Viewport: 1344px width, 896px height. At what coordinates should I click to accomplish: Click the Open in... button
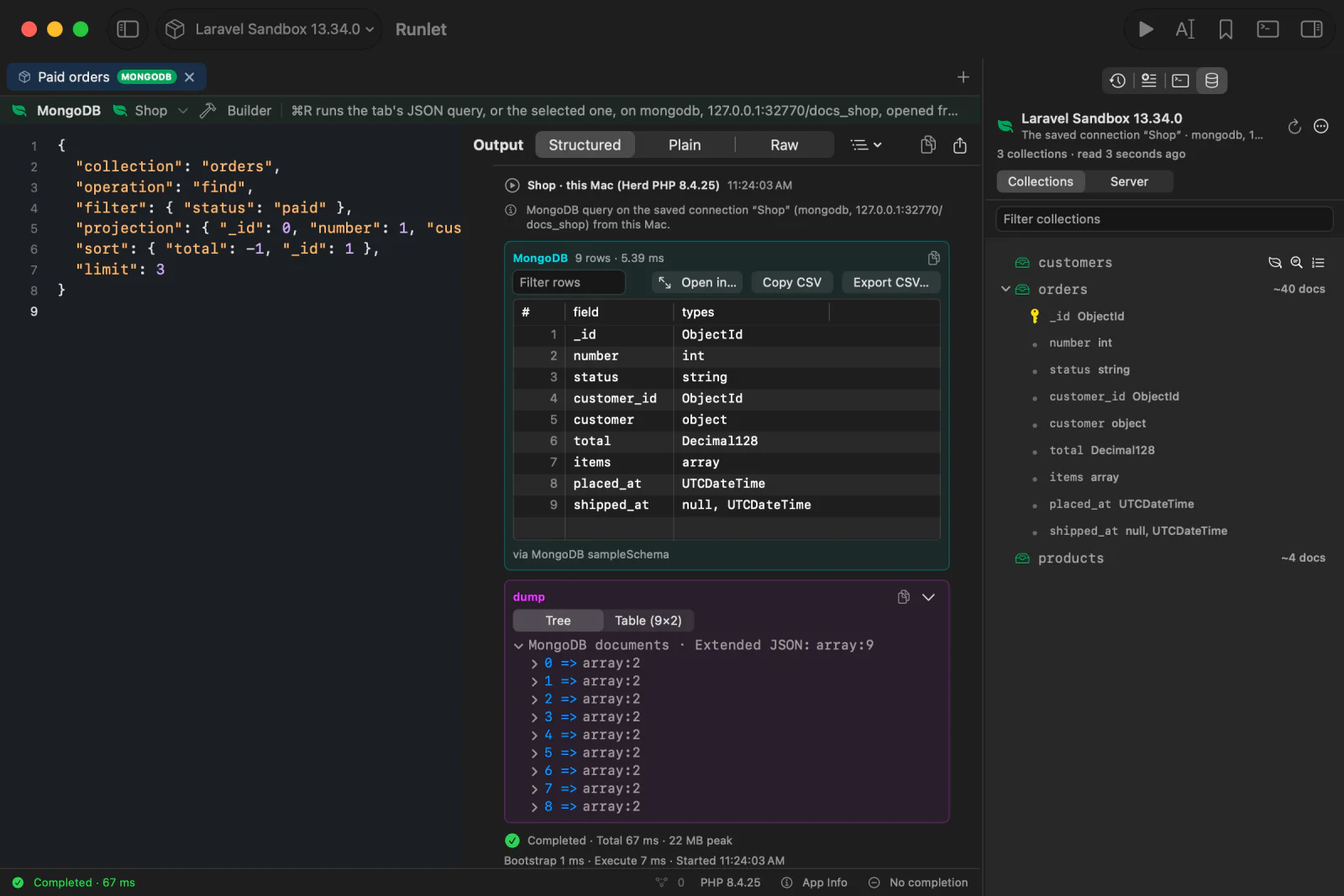click(x=697, y=282)
